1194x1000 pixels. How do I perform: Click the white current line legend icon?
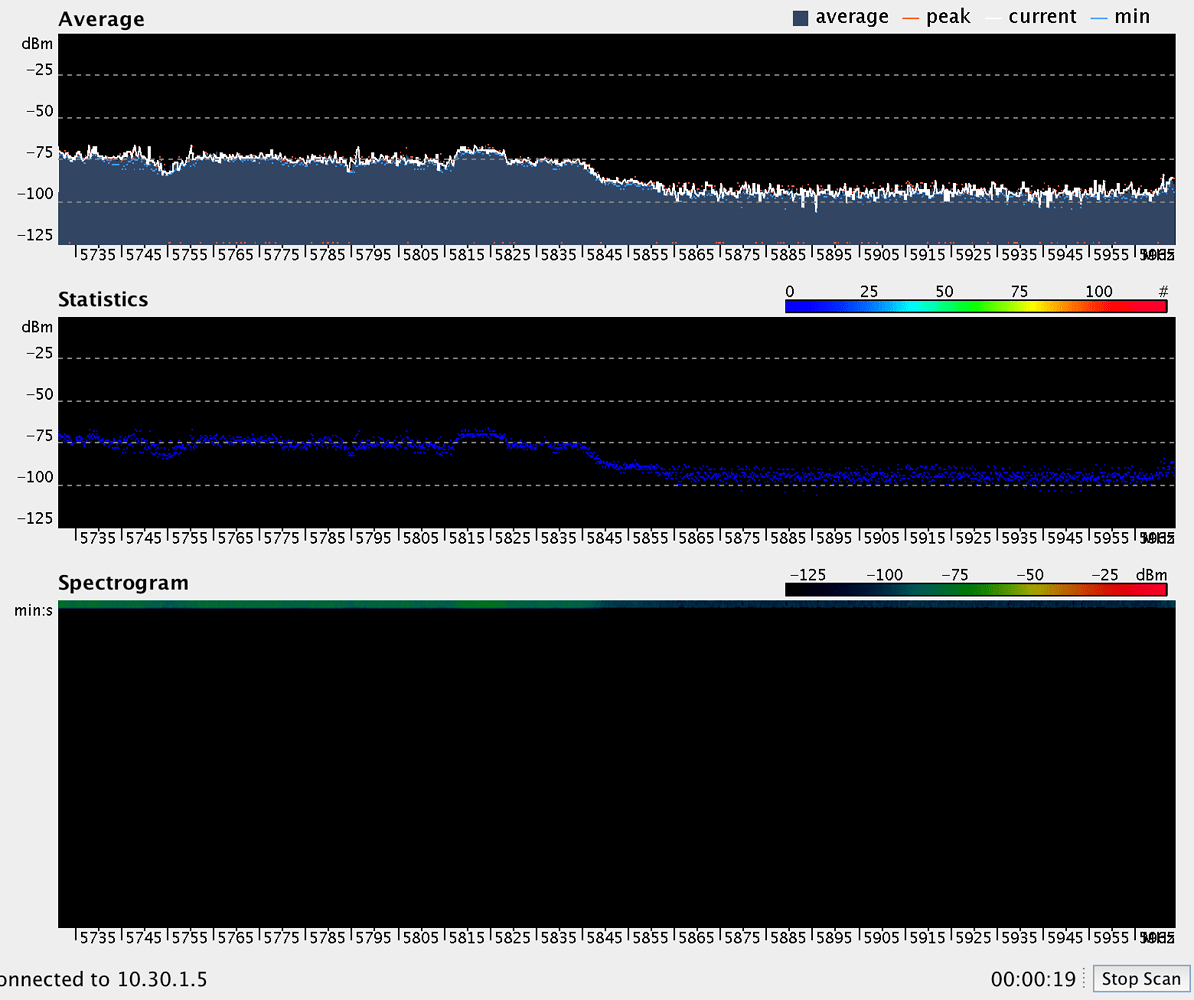[x=992, y=16]
